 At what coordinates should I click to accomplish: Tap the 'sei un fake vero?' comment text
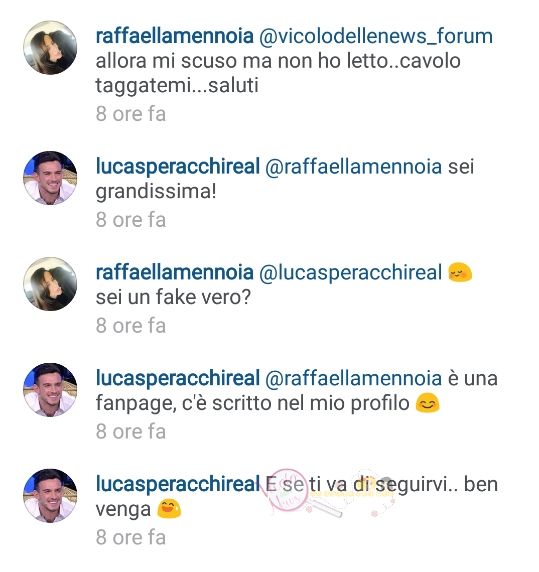(x=173, y=297)
